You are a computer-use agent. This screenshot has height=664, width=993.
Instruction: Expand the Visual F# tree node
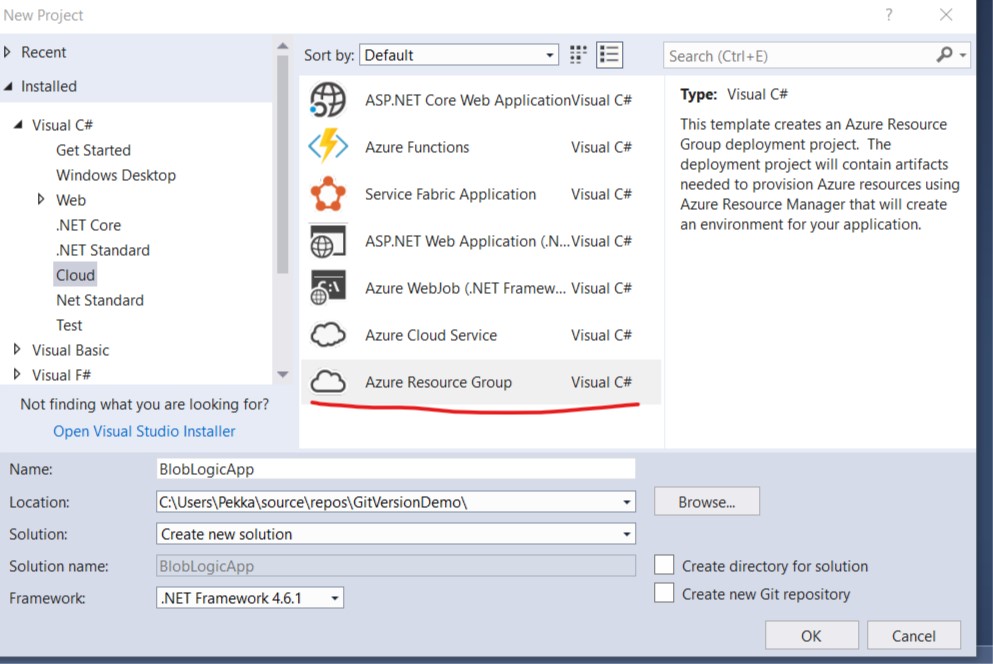pos(17,374)
